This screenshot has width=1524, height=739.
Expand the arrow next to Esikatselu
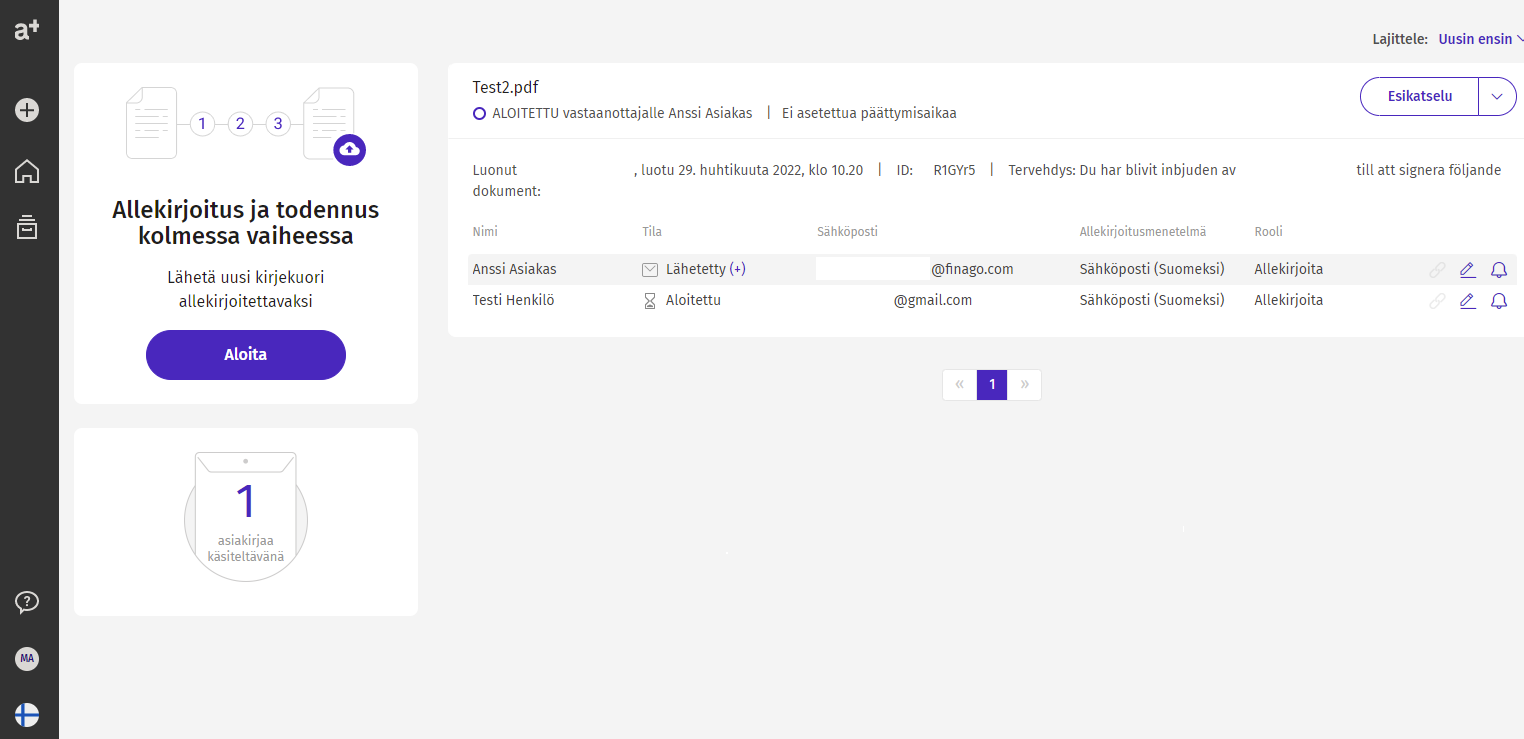[x=1497, y=96]
